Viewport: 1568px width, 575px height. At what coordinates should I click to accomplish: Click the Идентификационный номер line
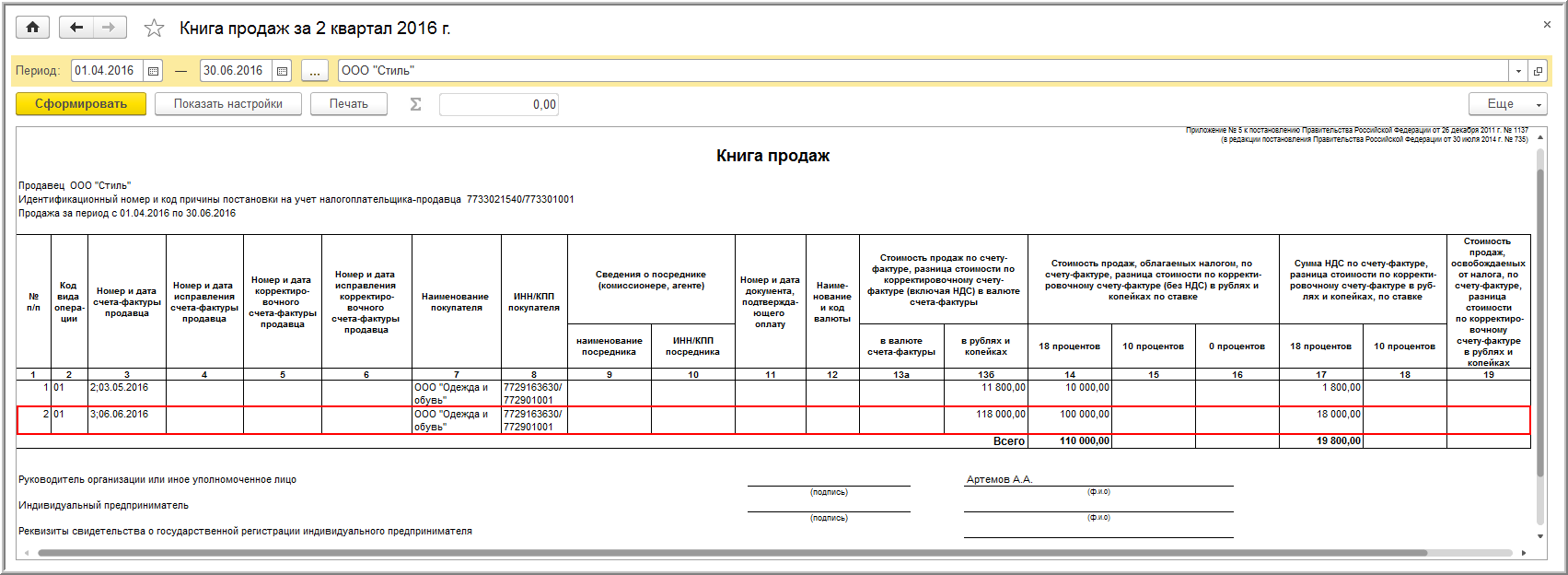(x=296, y=199)
